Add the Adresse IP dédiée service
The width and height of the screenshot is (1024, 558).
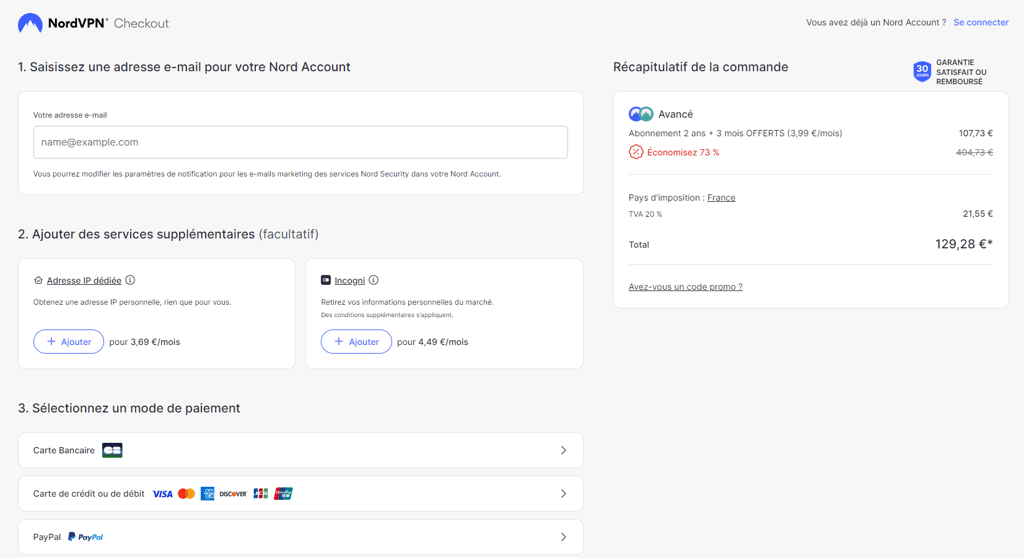(69, 342)
